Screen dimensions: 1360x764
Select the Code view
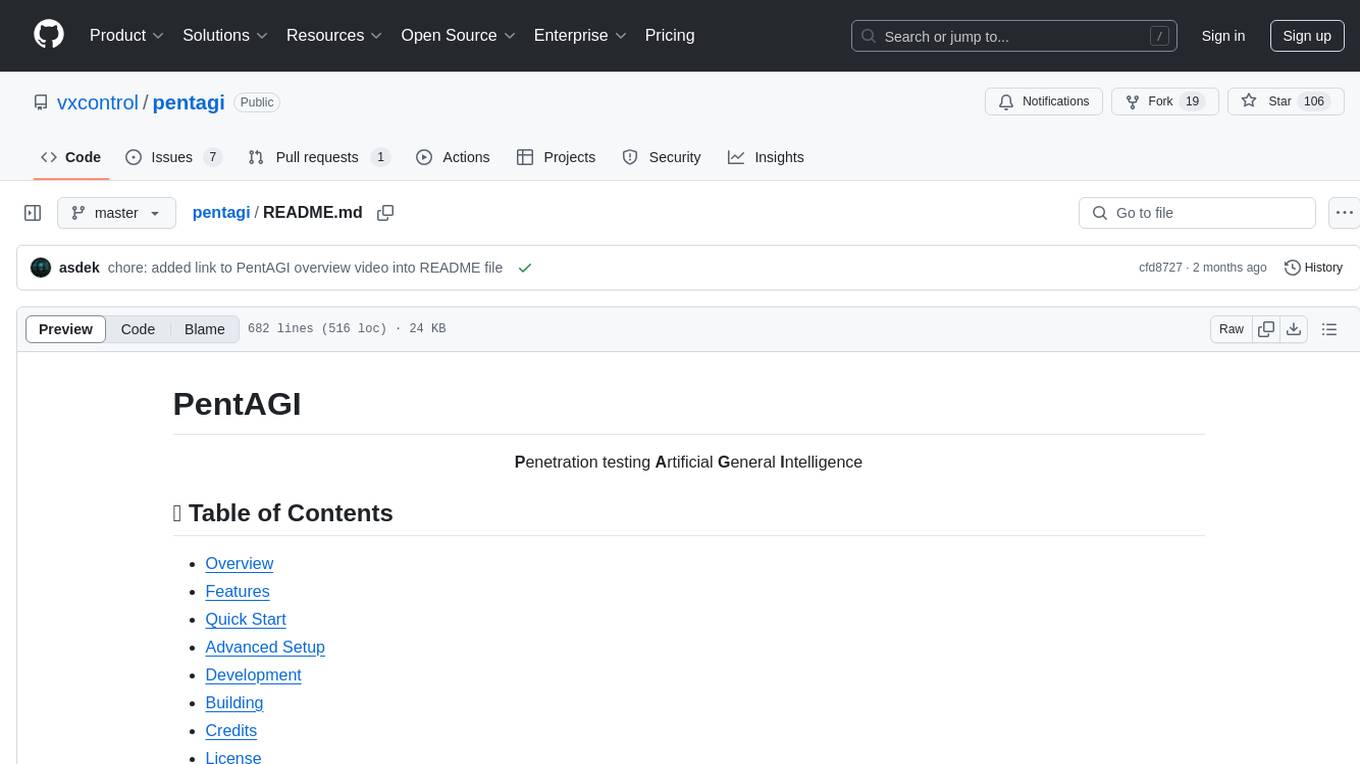[138, 329]
